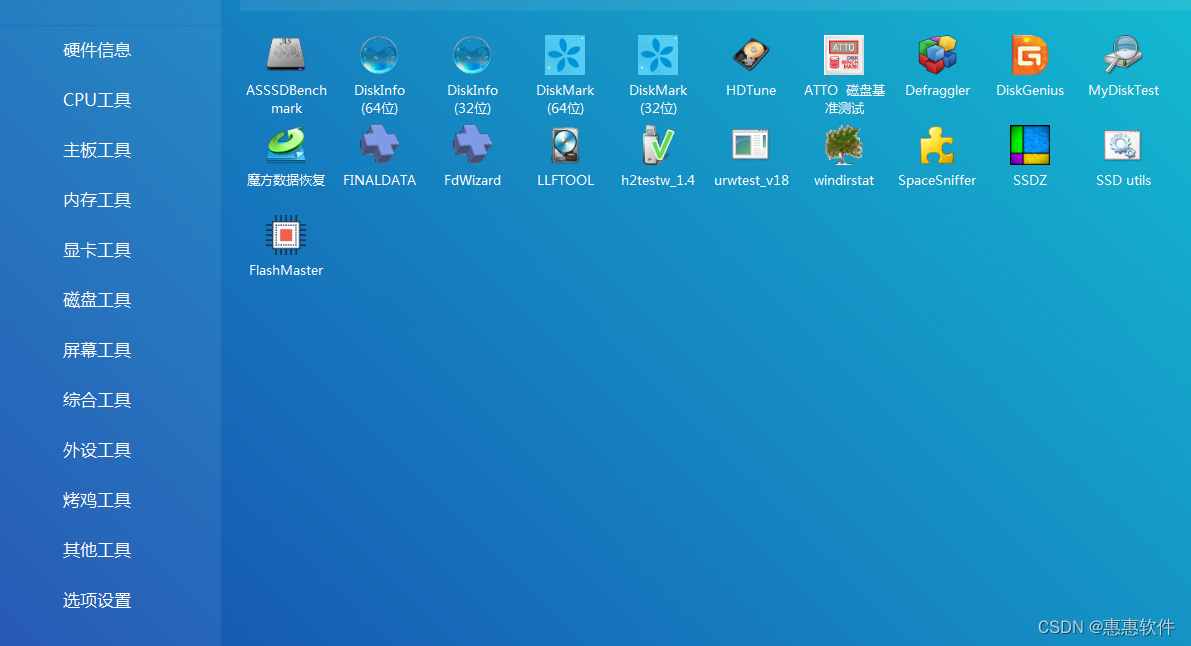1191x646 pixels.
Task: Select 外设工具 in the sidebar
Action: click(x=97, y=451)
